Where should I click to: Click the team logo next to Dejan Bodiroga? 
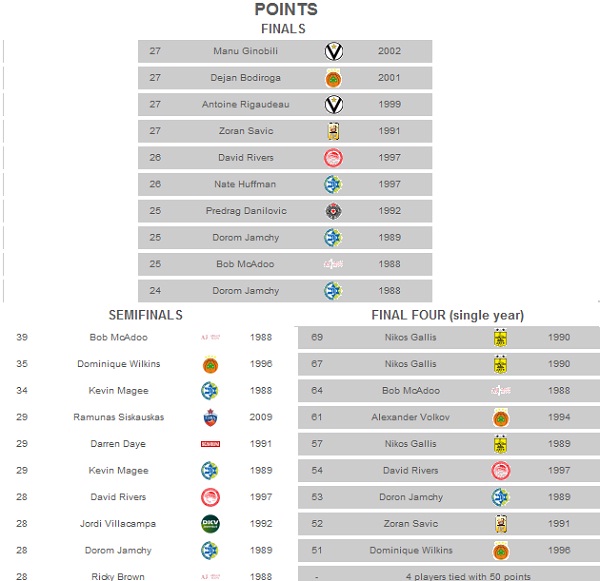point(334,78)
